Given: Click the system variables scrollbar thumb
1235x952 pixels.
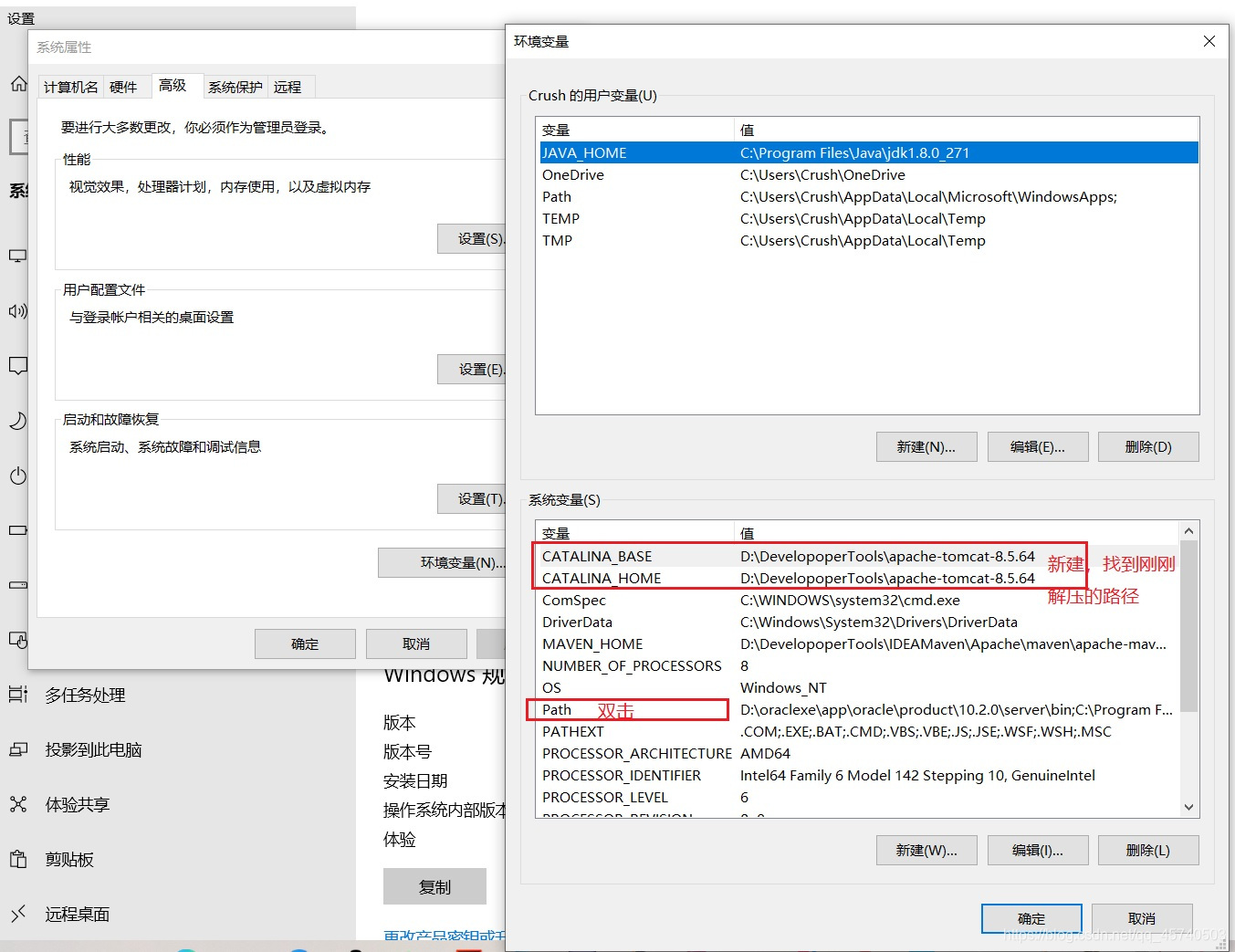Looking at the screenshot, I should [x=1188, y=626].
